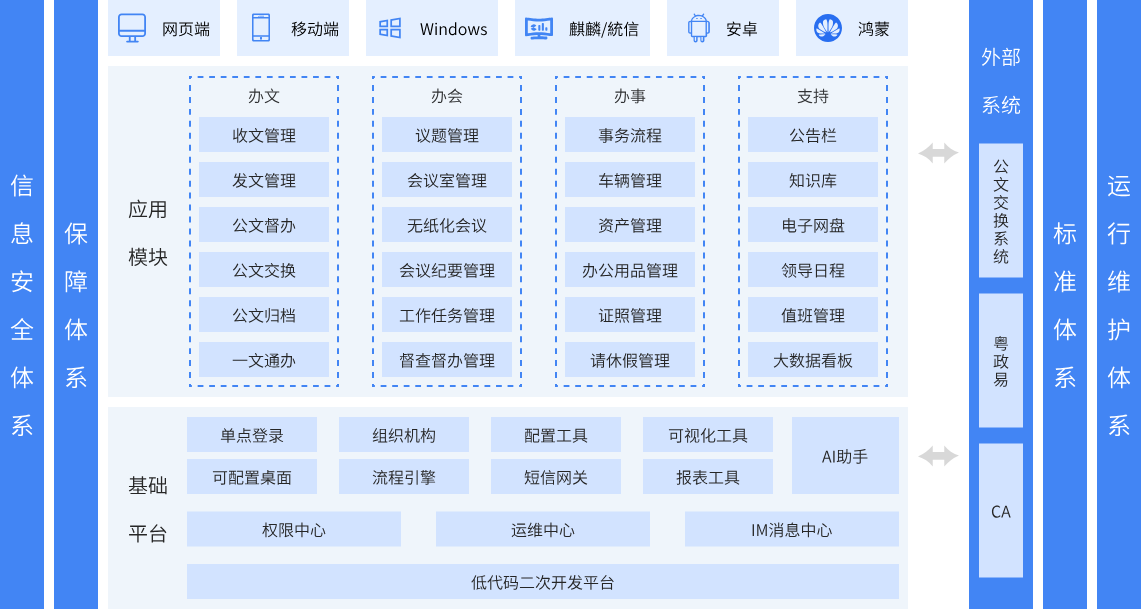Click the lower double-headed arrow icon

938,456
